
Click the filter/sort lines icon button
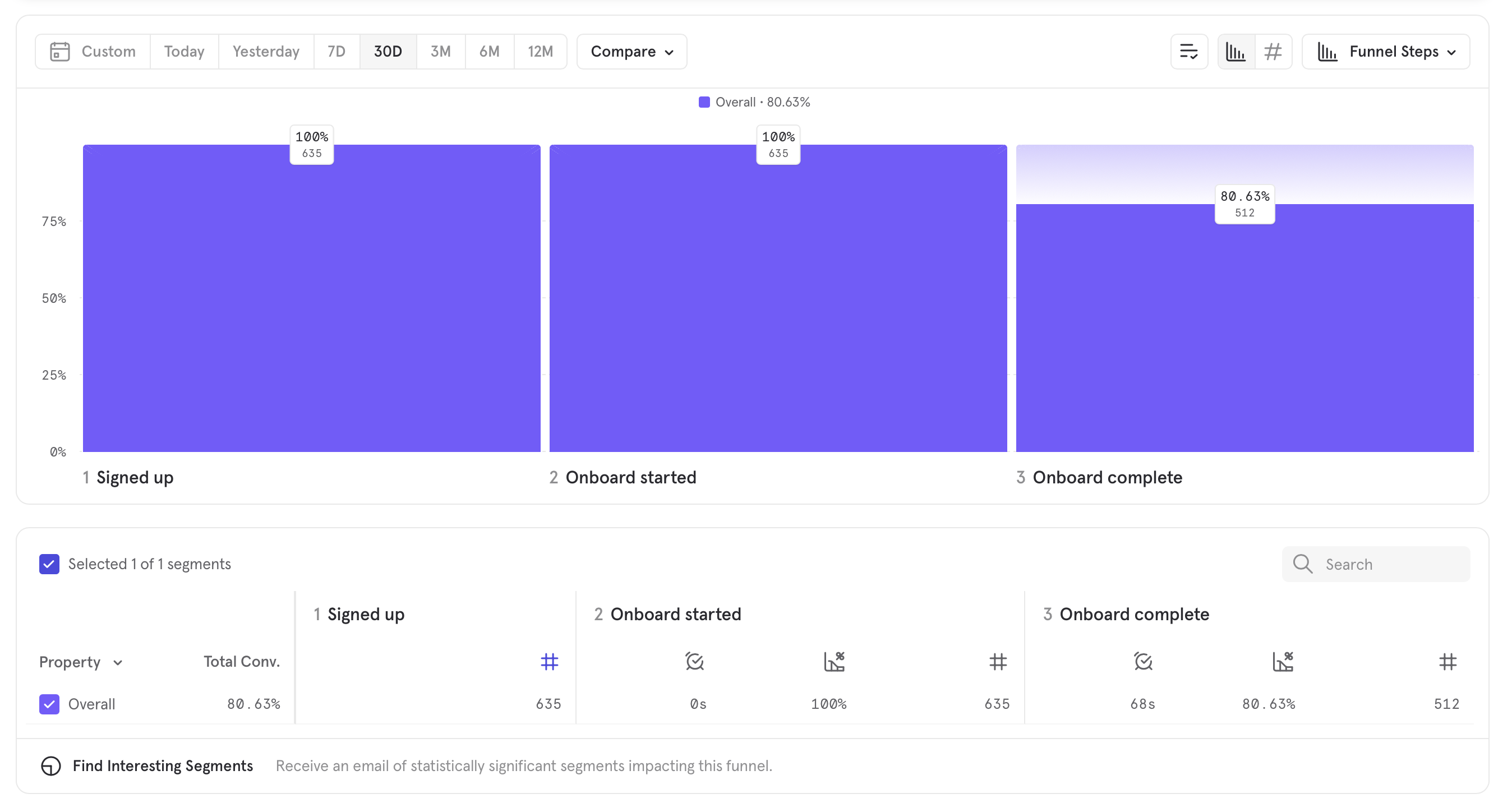tap(1188, 52)
